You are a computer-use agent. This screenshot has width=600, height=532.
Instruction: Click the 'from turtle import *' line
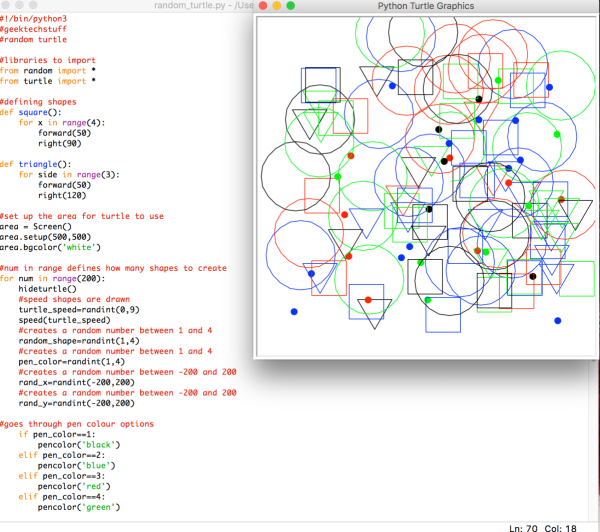(48, 81)
